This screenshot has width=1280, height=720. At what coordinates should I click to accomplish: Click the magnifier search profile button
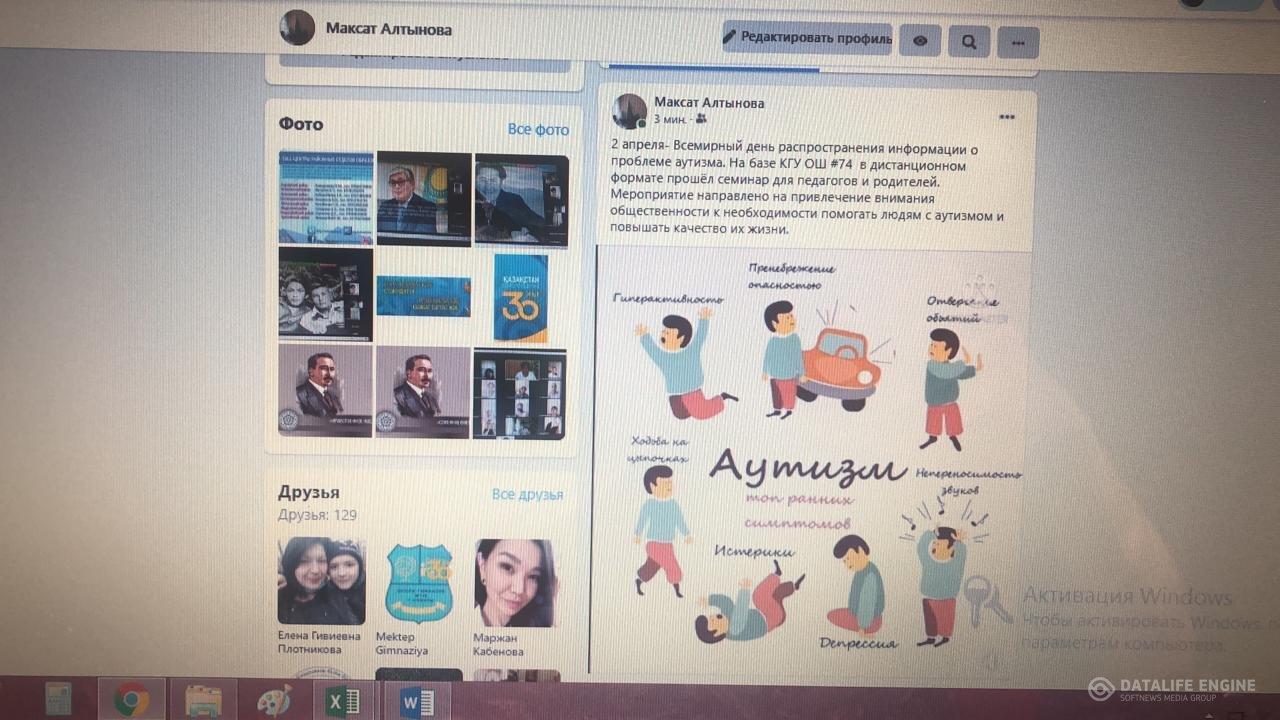[969, 42]
